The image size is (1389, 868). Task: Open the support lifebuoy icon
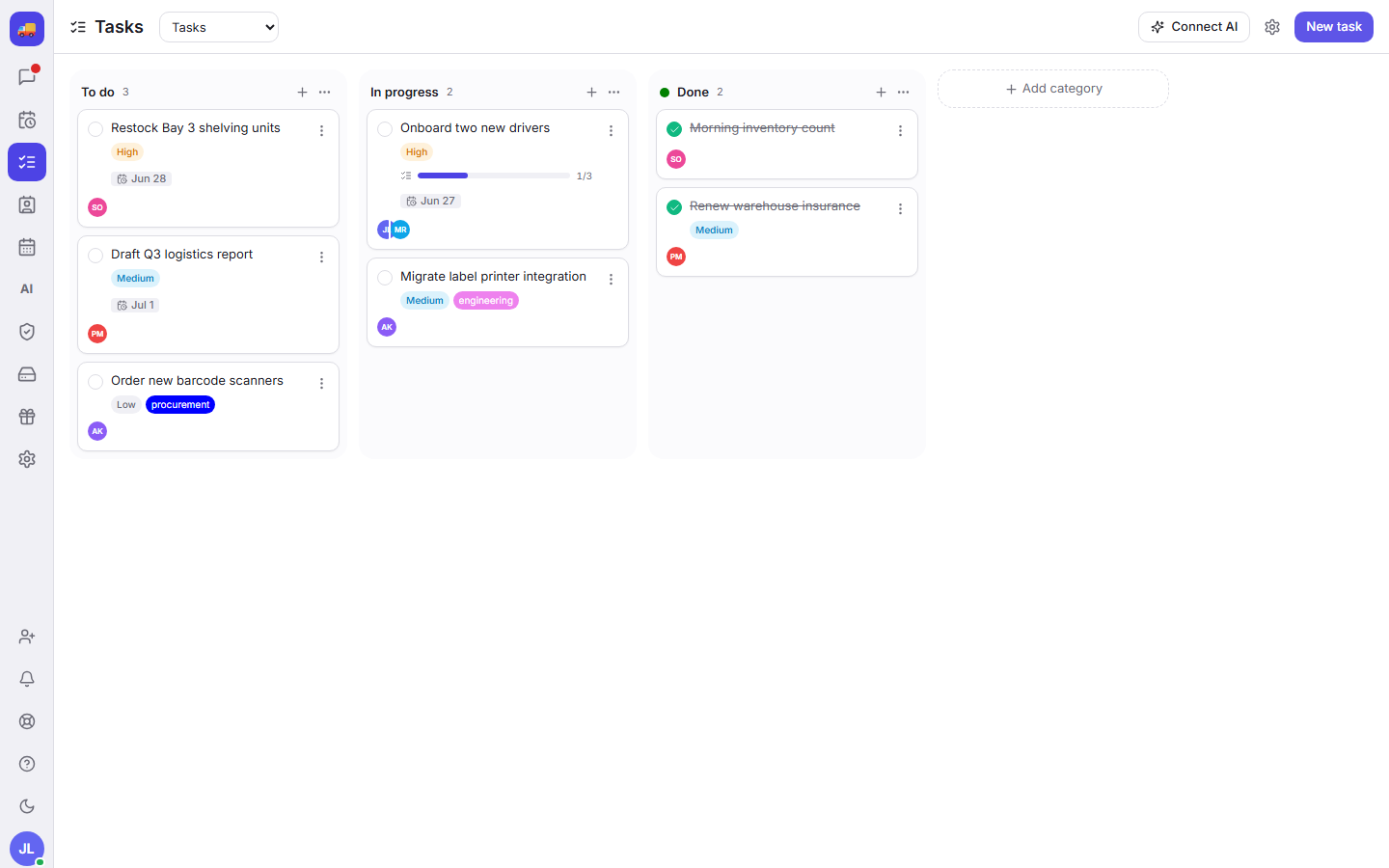coord(27,721)
